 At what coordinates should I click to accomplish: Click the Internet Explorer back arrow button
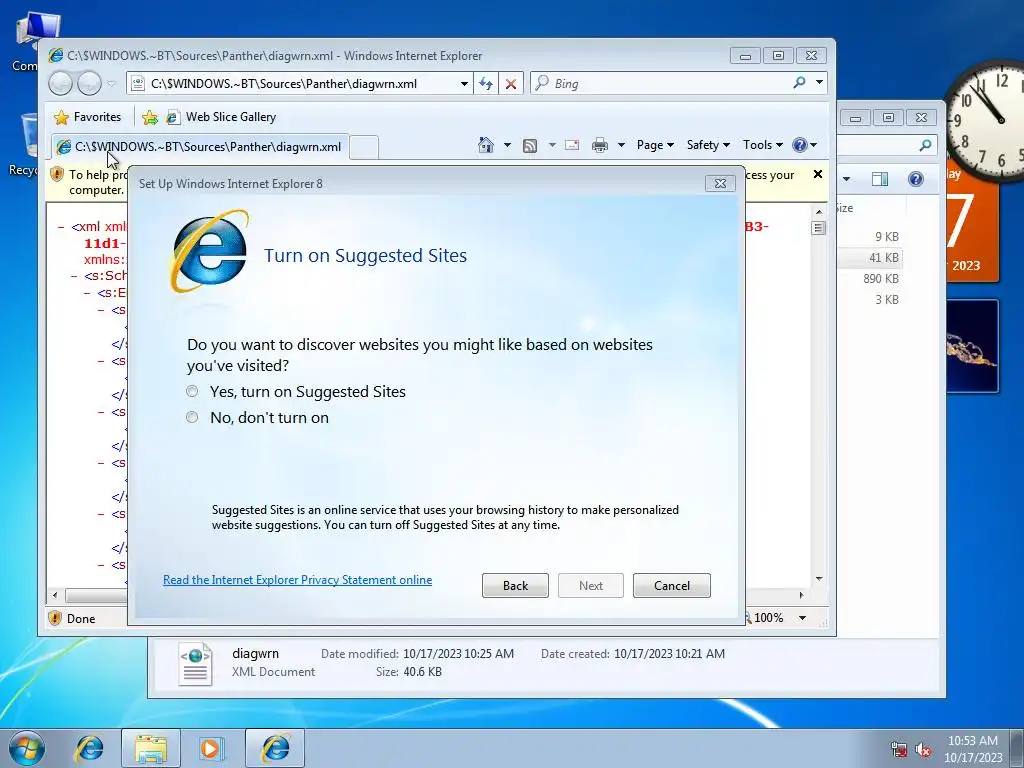pos(61,84)
